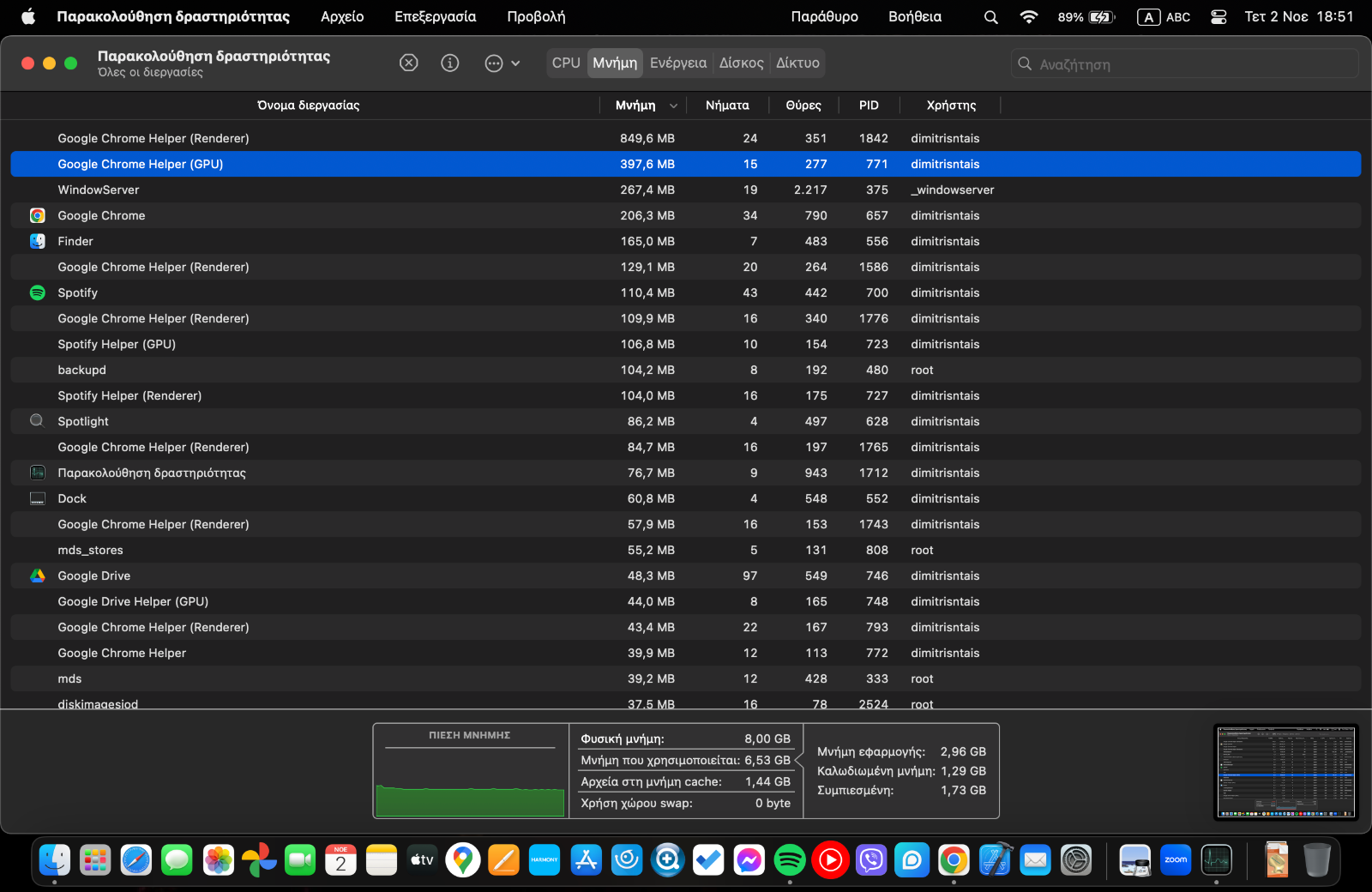This screenshot has width=1372, height=892.
Task: Open Launchpad from the Dock
Action: (x=95, y=859)
